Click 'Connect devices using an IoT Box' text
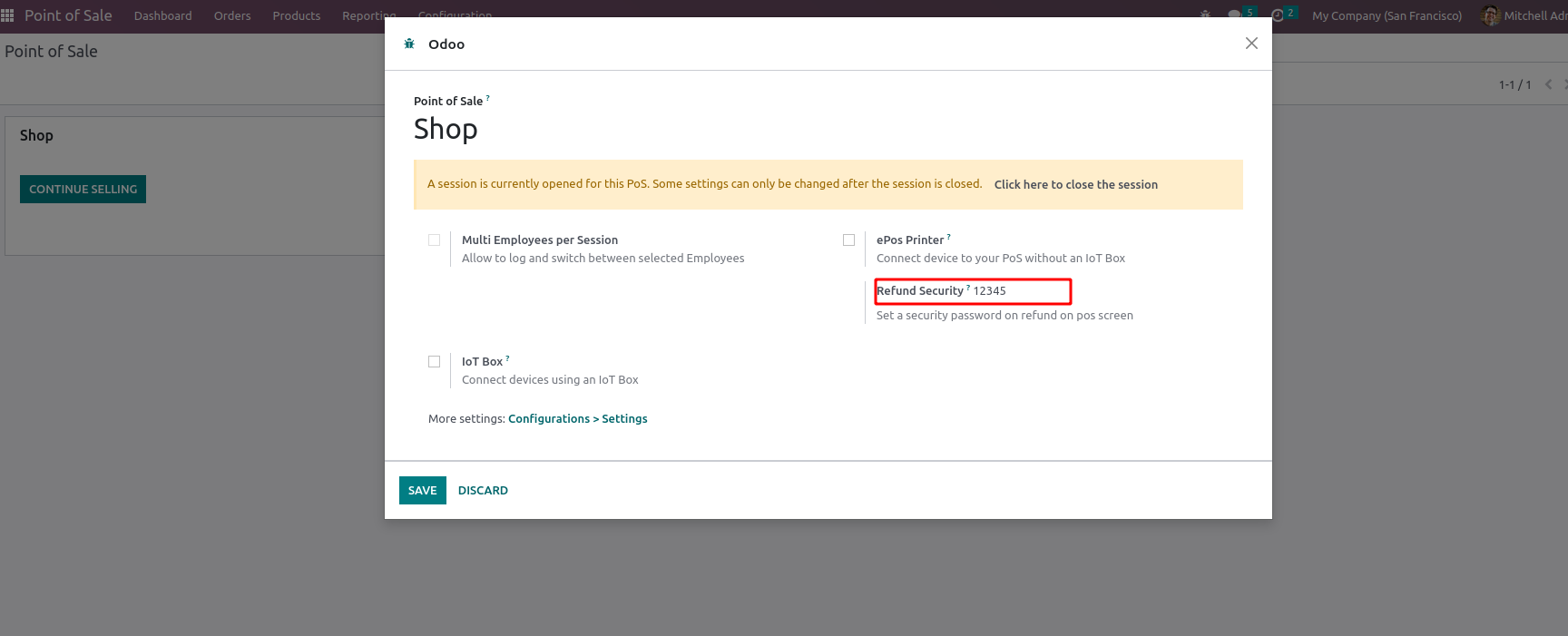Image resolution: width=1568 pixels, height=636 pixels. [550, 380]
